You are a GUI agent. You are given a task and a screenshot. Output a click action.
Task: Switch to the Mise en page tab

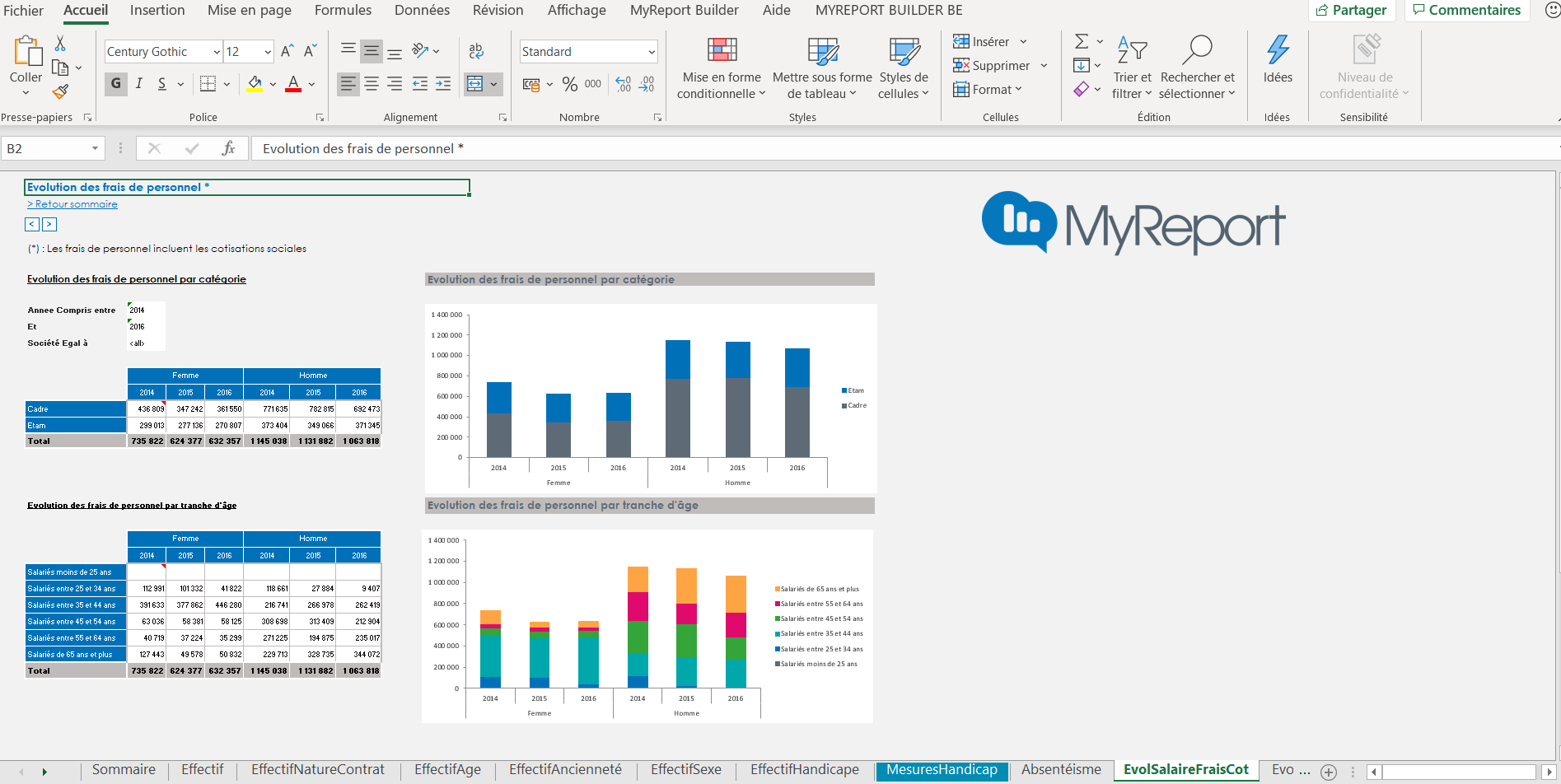tap(250, 11)
